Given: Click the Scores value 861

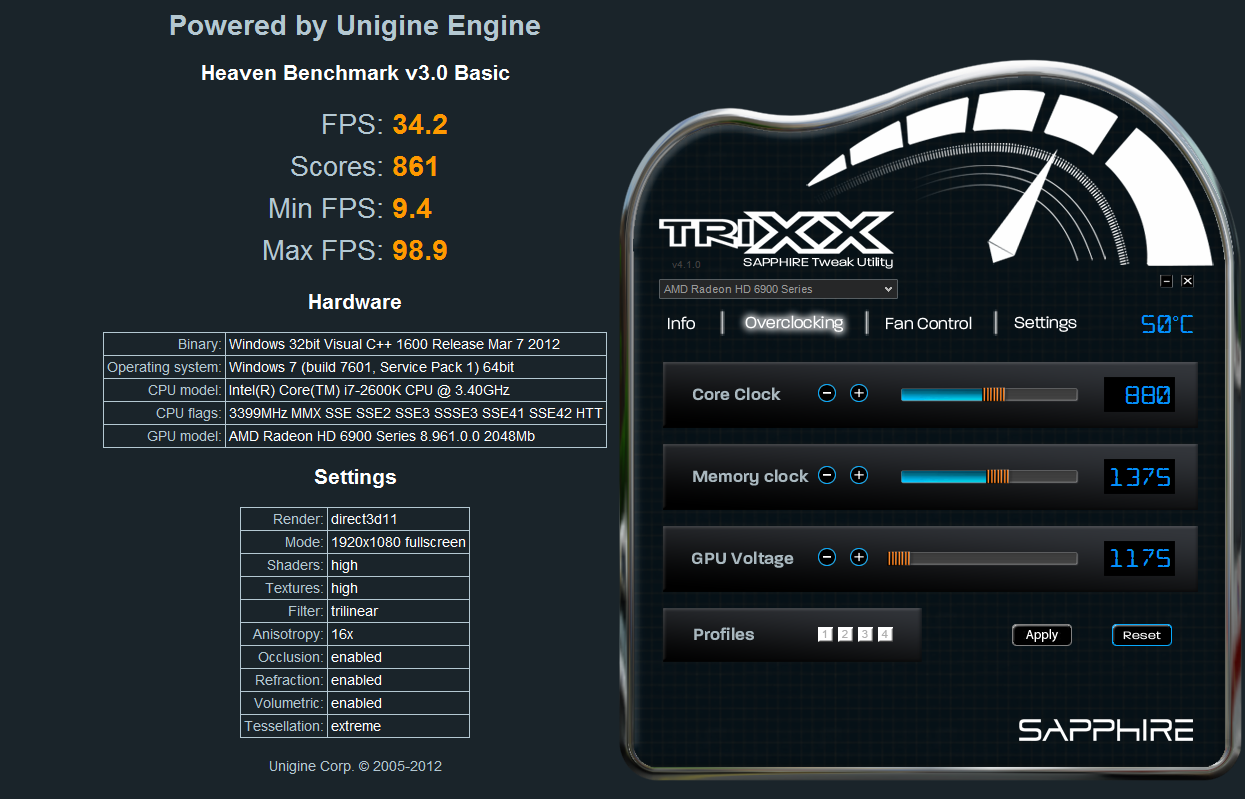Looking at the screenshot, I should point(416,166).
